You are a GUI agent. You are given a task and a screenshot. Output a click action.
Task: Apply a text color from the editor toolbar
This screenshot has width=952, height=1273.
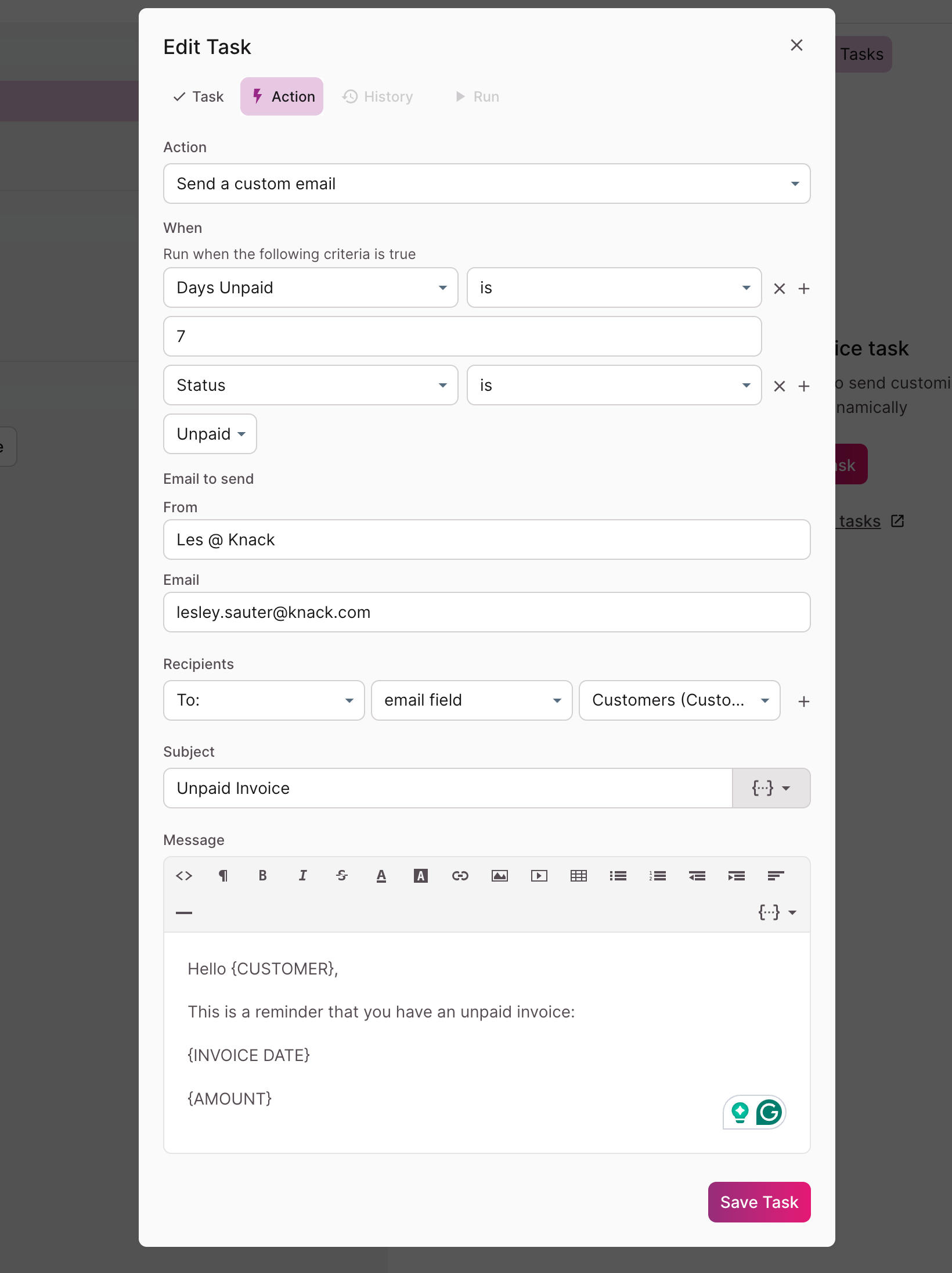(381, 876)
